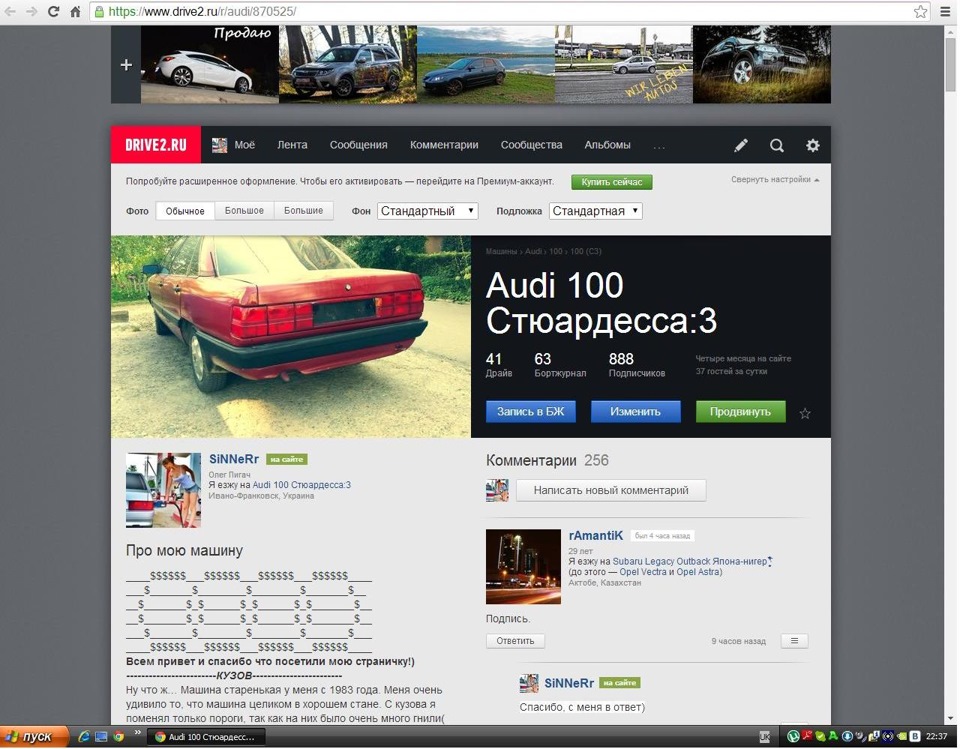Click the red Audi 100 main photo
Screen dimensions: 960x749
click(291, 336)
